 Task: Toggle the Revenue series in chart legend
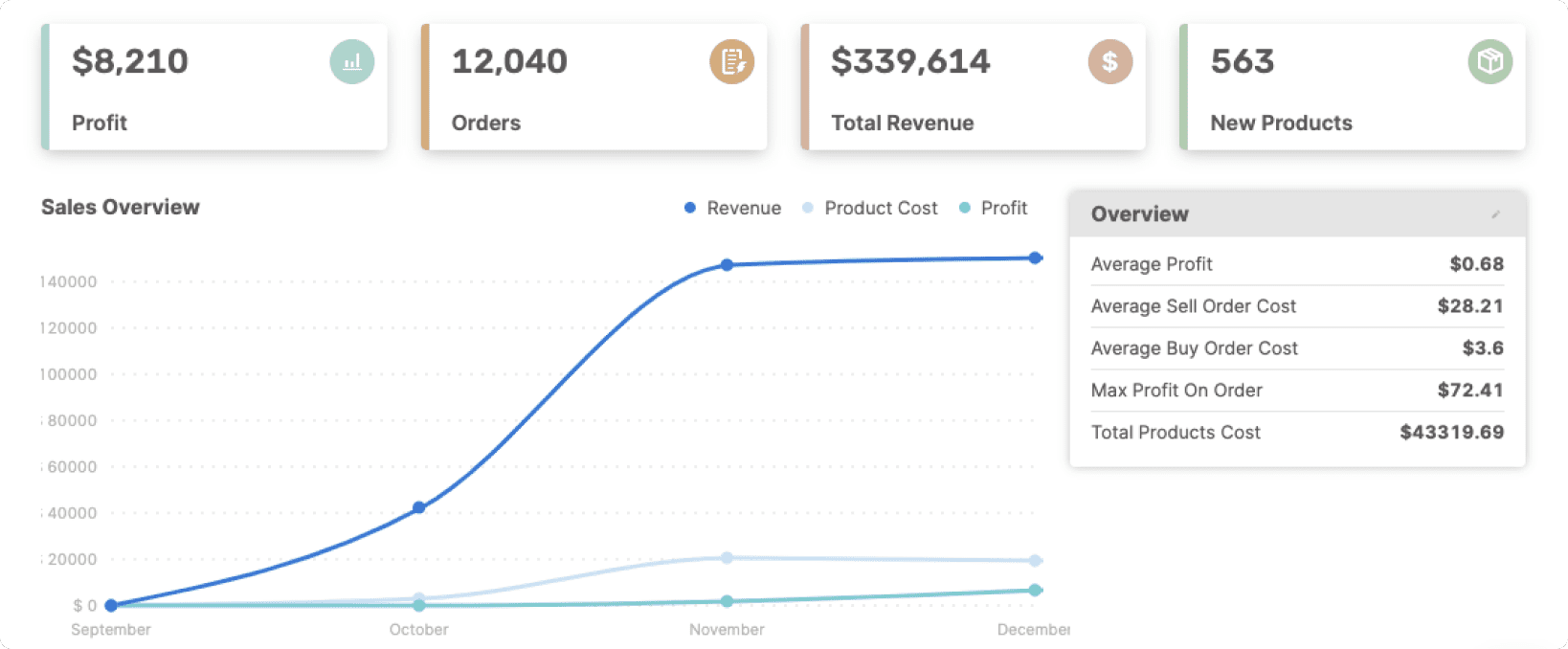(733, 209)
